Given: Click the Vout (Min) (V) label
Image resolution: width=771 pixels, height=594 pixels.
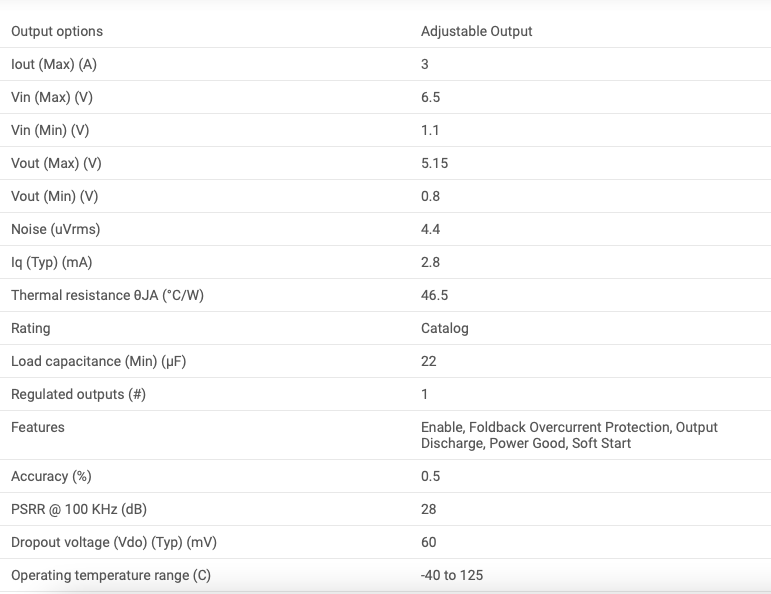Looking at the screenshot, I should pos(55,196).
